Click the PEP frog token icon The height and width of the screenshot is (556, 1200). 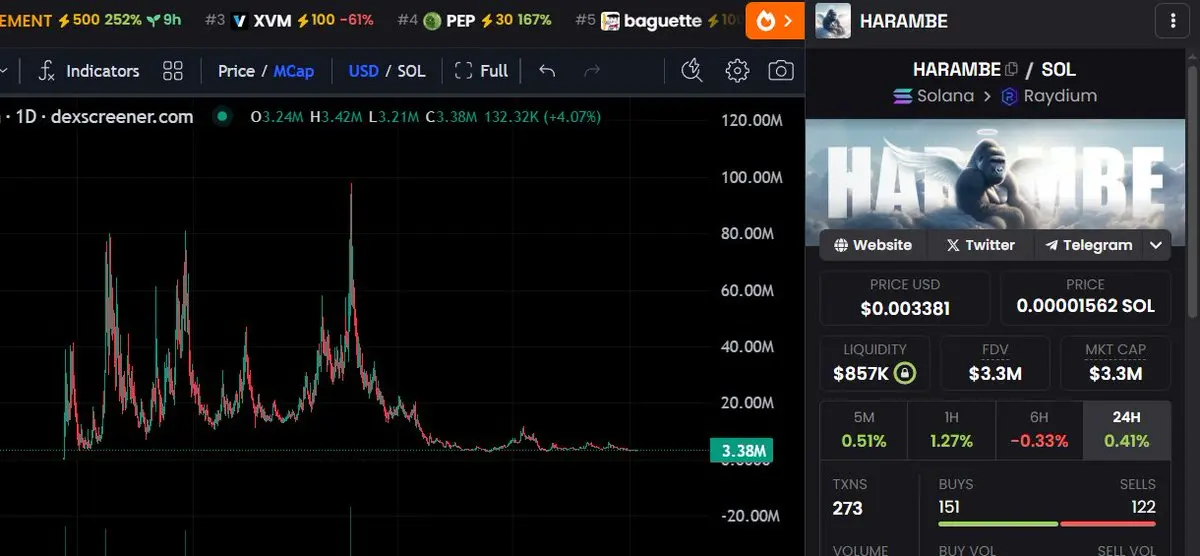(x=432, y=21)
